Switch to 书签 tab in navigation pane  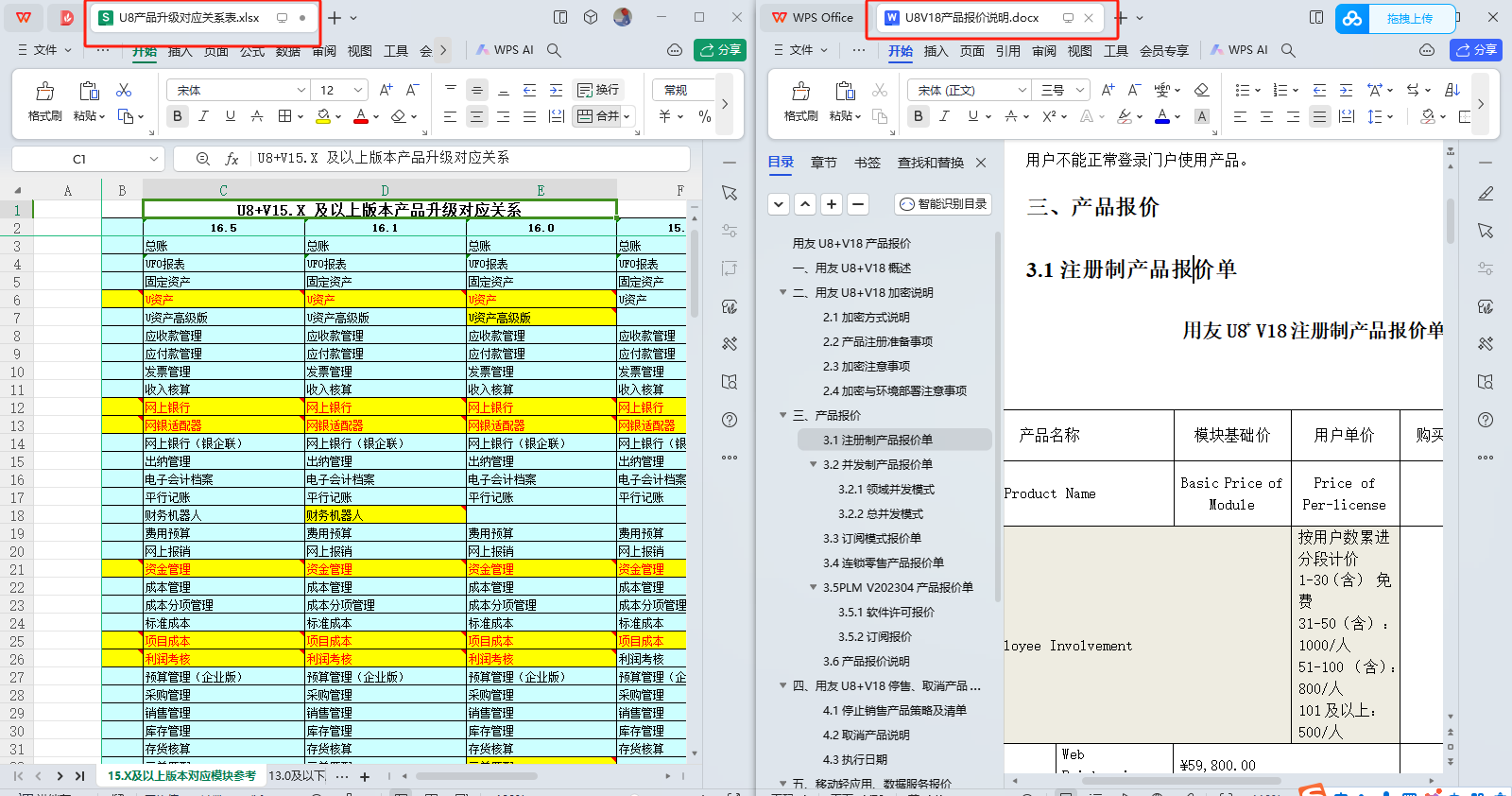click(x=867, y=163)
